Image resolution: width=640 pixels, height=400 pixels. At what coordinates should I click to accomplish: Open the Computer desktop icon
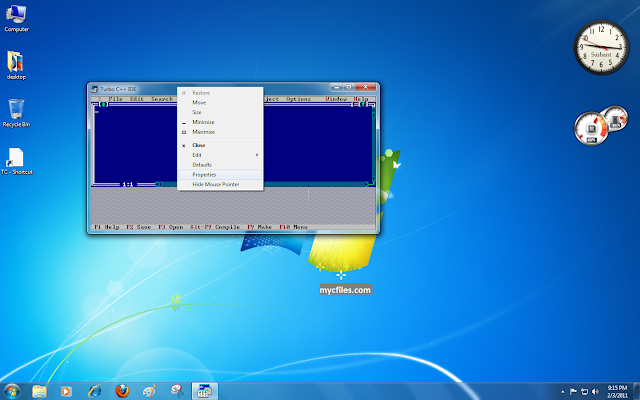(x=16, y=18)
